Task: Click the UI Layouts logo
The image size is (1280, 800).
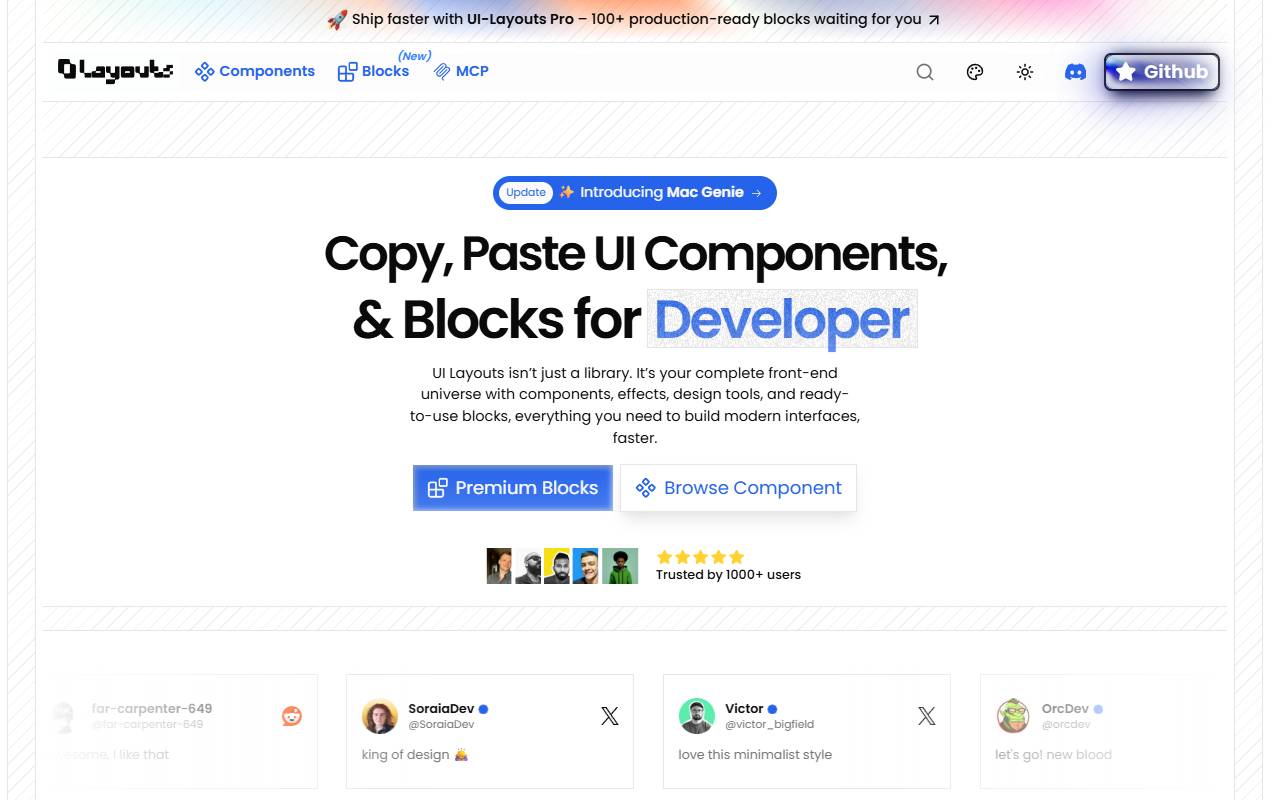Action: click(x=115, y=70)
